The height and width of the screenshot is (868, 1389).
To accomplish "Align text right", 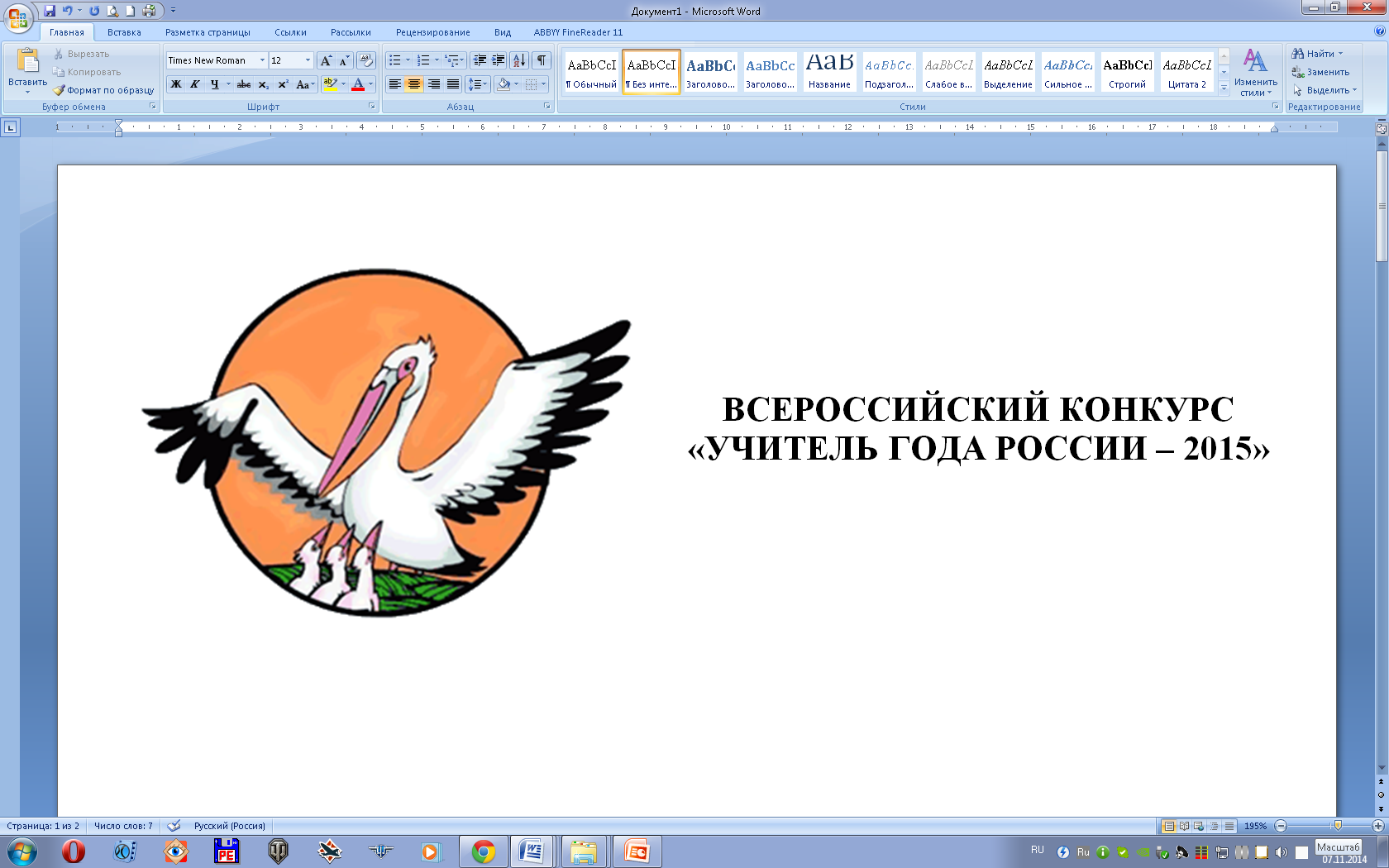I will [x=433, y=84].
